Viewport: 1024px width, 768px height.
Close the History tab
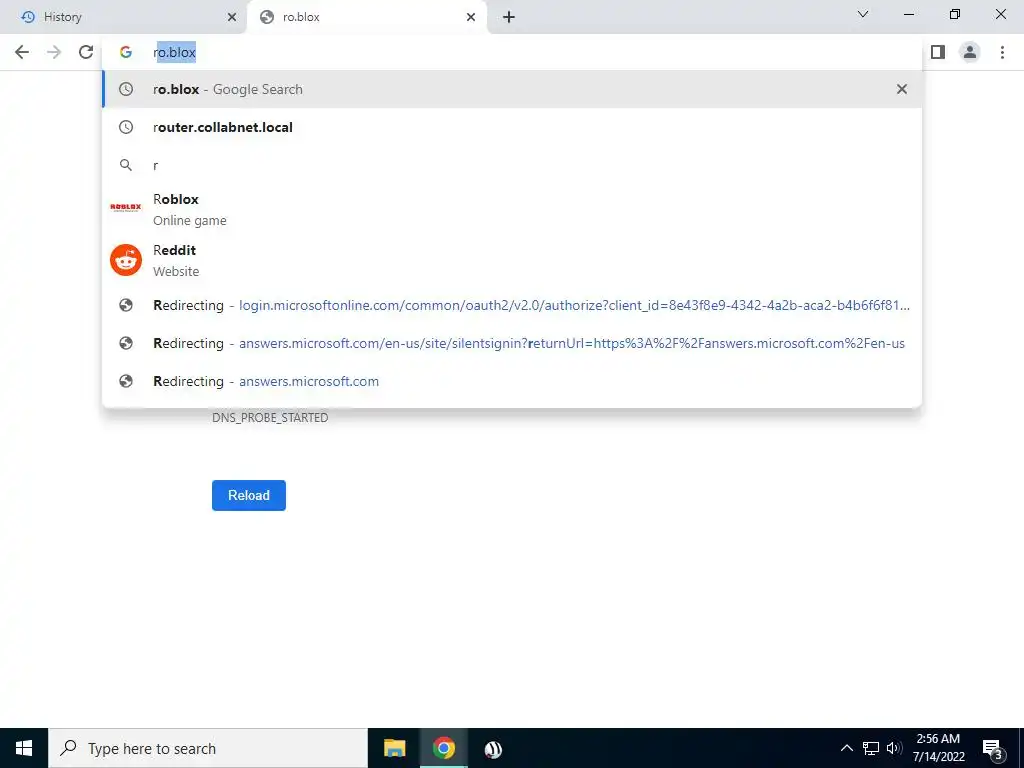click(x=232, y=17)
